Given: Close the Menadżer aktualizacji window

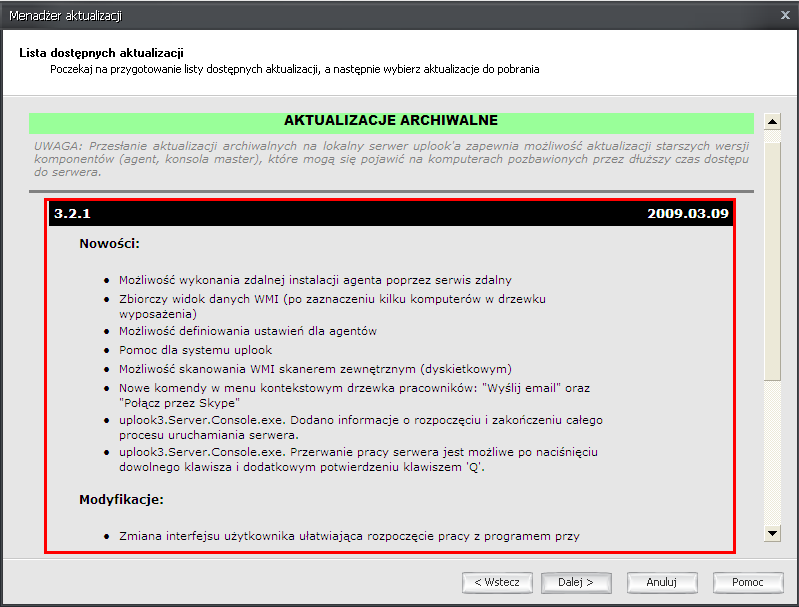Looking at the screenshot, I should point(785,15).
